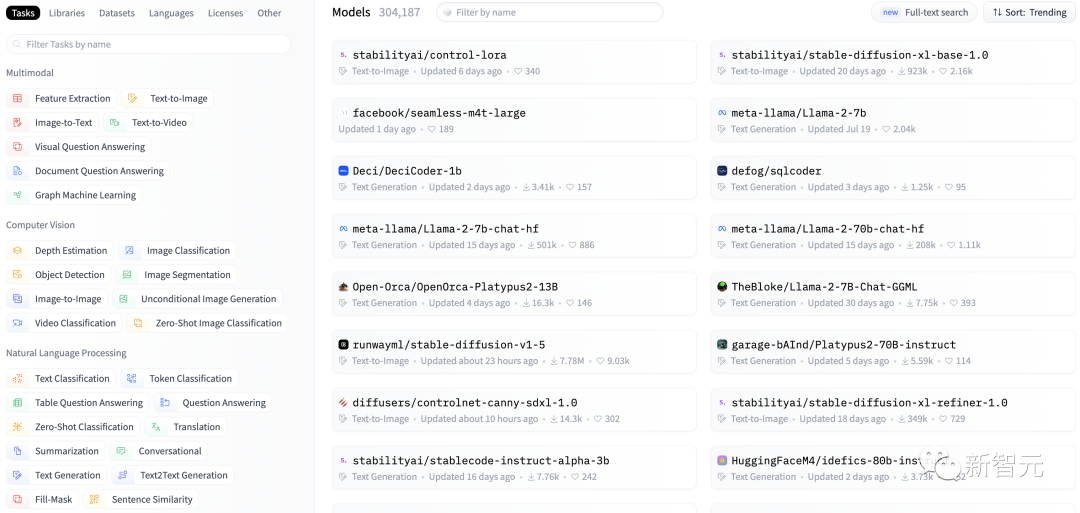Switch to the Datasets tab

coord(117,13)
